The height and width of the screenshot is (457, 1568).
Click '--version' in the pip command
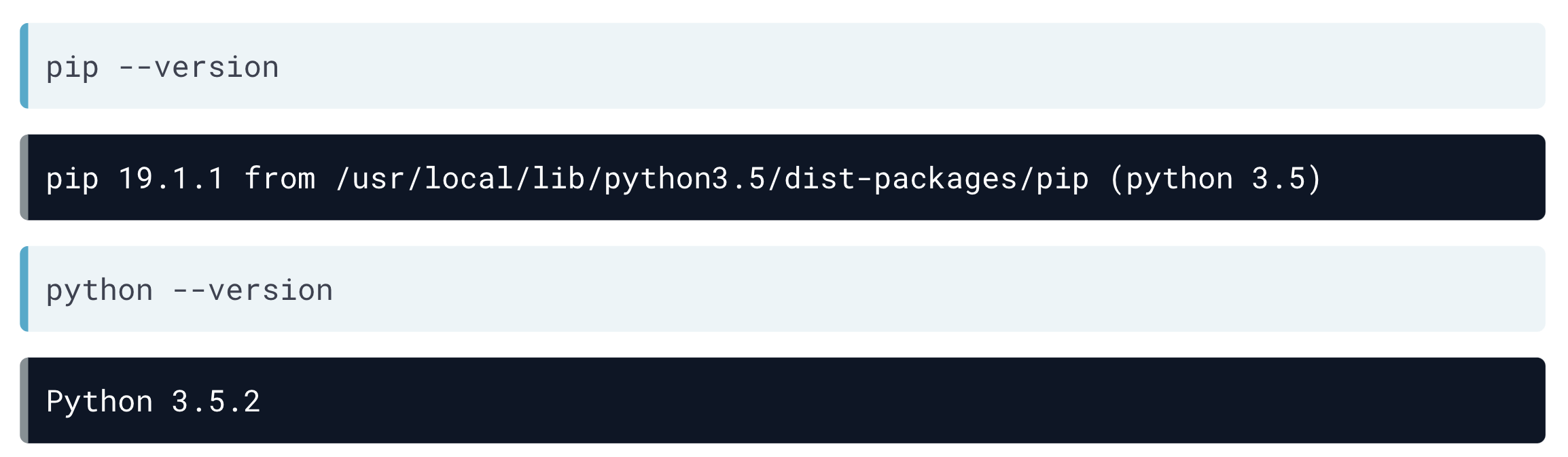click(x=198, y=67)
